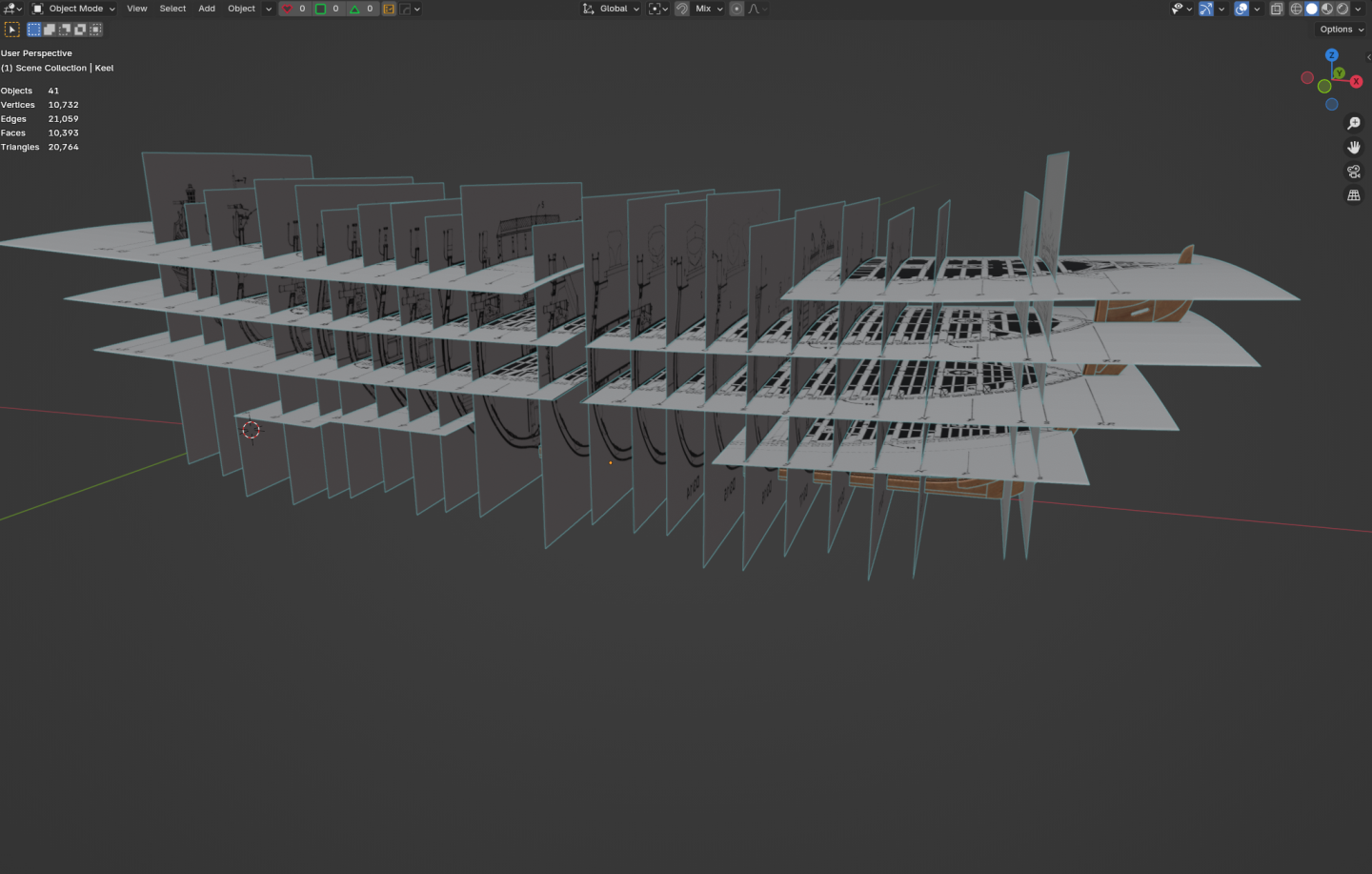Open Global transform orientation dropdown
1372x874 pixels.
[612, 9]
